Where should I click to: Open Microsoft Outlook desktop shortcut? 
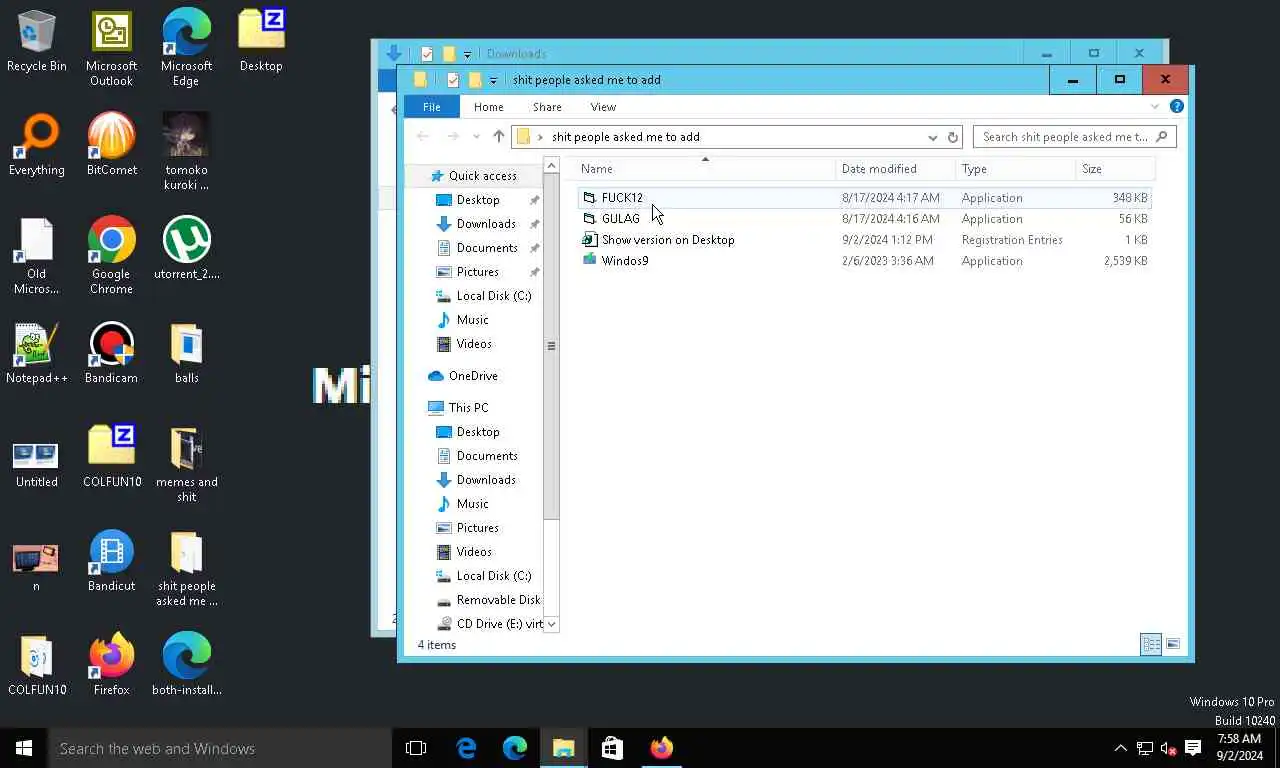click(x=111, y=48)
